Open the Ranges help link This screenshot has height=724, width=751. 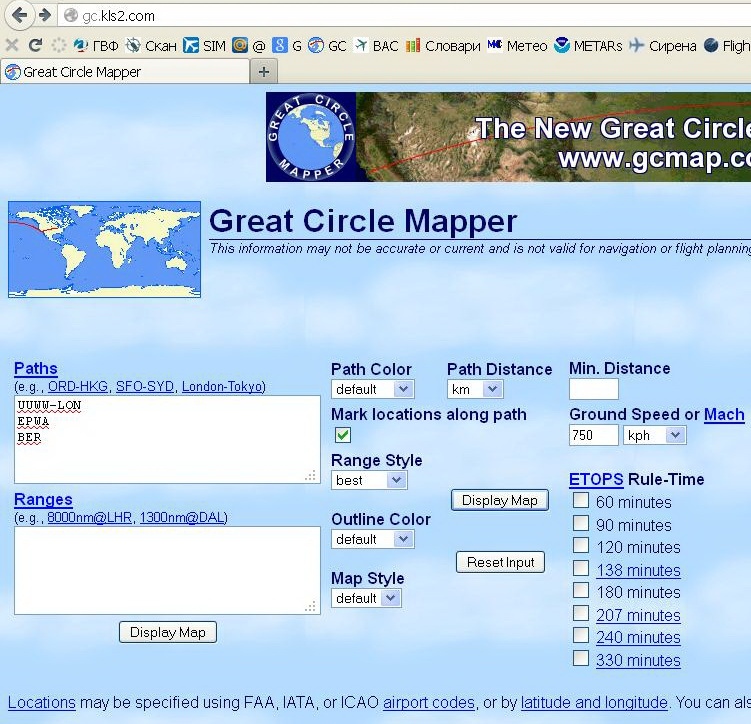coord(43,499)
